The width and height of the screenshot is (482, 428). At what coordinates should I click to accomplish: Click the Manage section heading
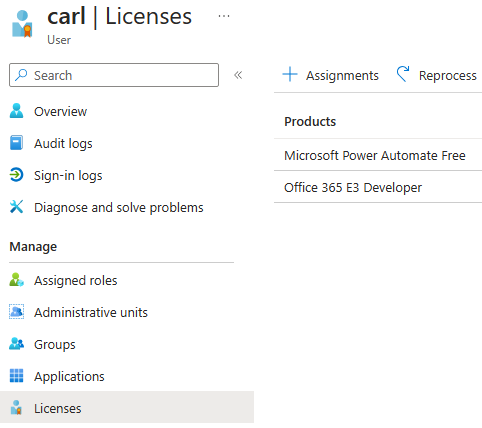click(33, 247)
